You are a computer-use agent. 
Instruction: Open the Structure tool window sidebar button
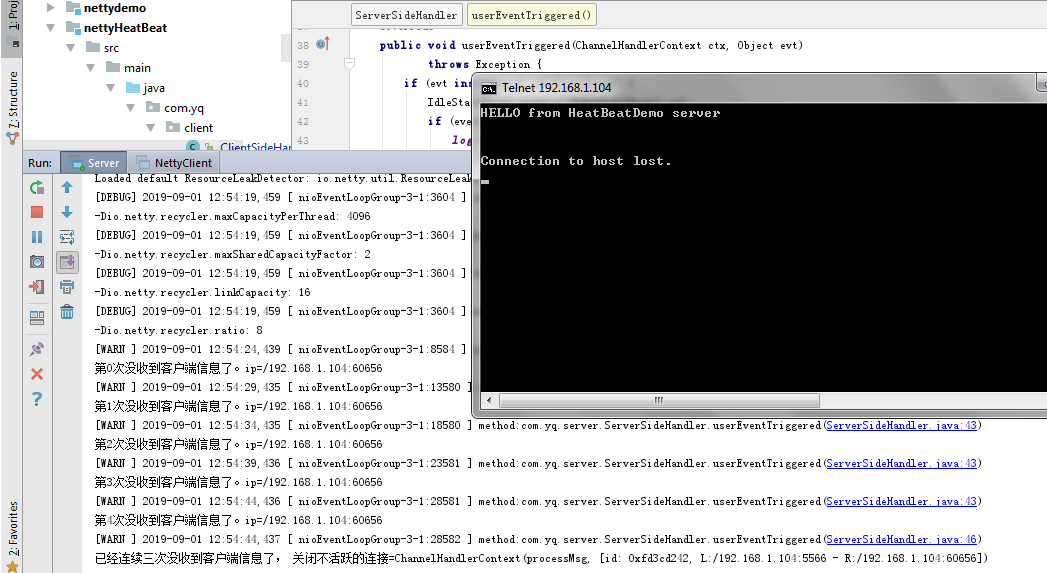(12, 107)
